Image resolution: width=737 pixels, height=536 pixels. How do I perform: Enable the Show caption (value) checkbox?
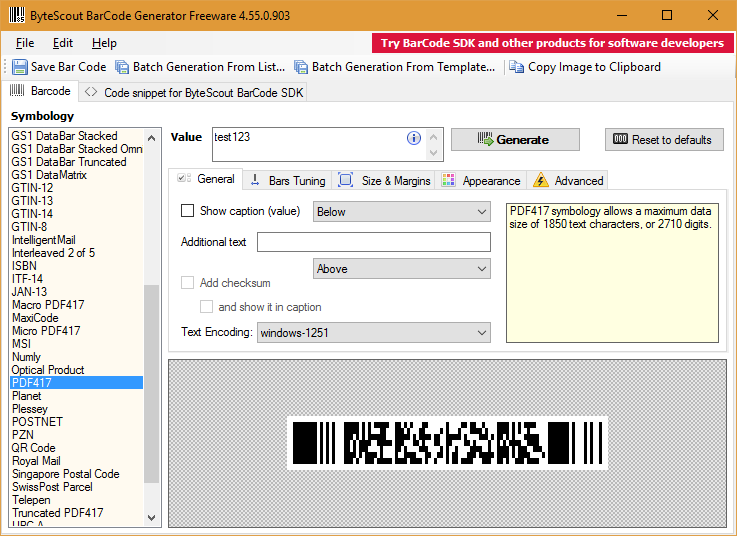click(188, 211)
